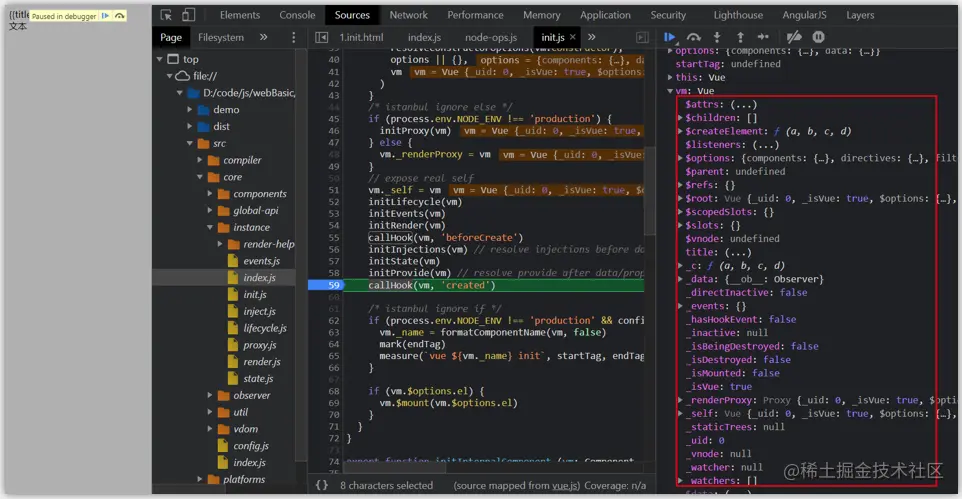
Task: Show more navigator tabs chevron
Action: click(263, 37)
